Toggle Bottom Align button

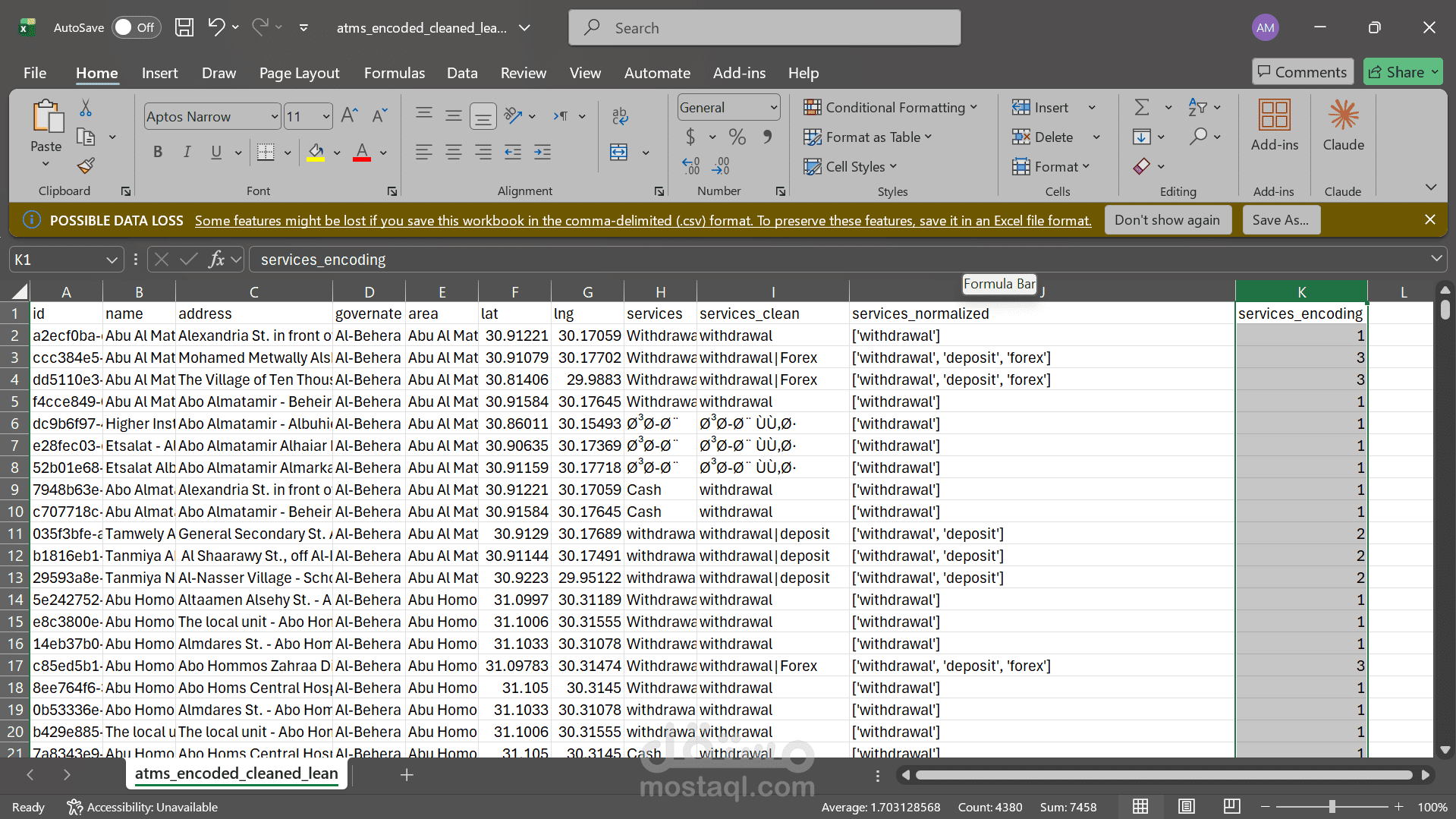coord(483,116)
